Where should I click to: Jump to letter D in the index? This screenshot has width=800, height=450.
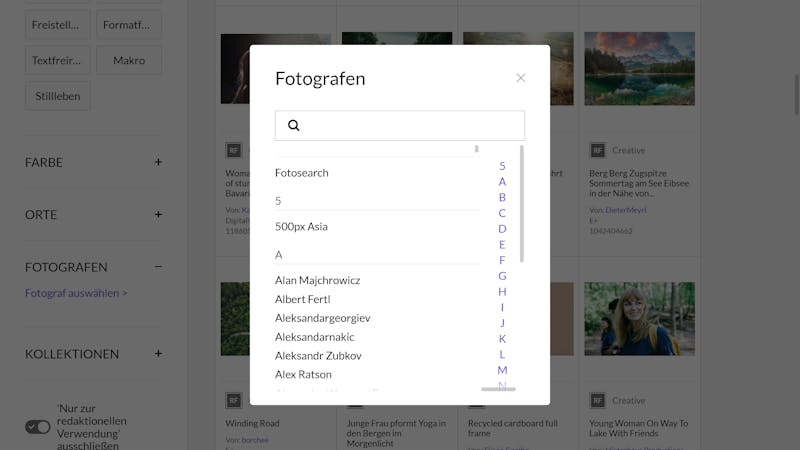[x=502, y=229]
